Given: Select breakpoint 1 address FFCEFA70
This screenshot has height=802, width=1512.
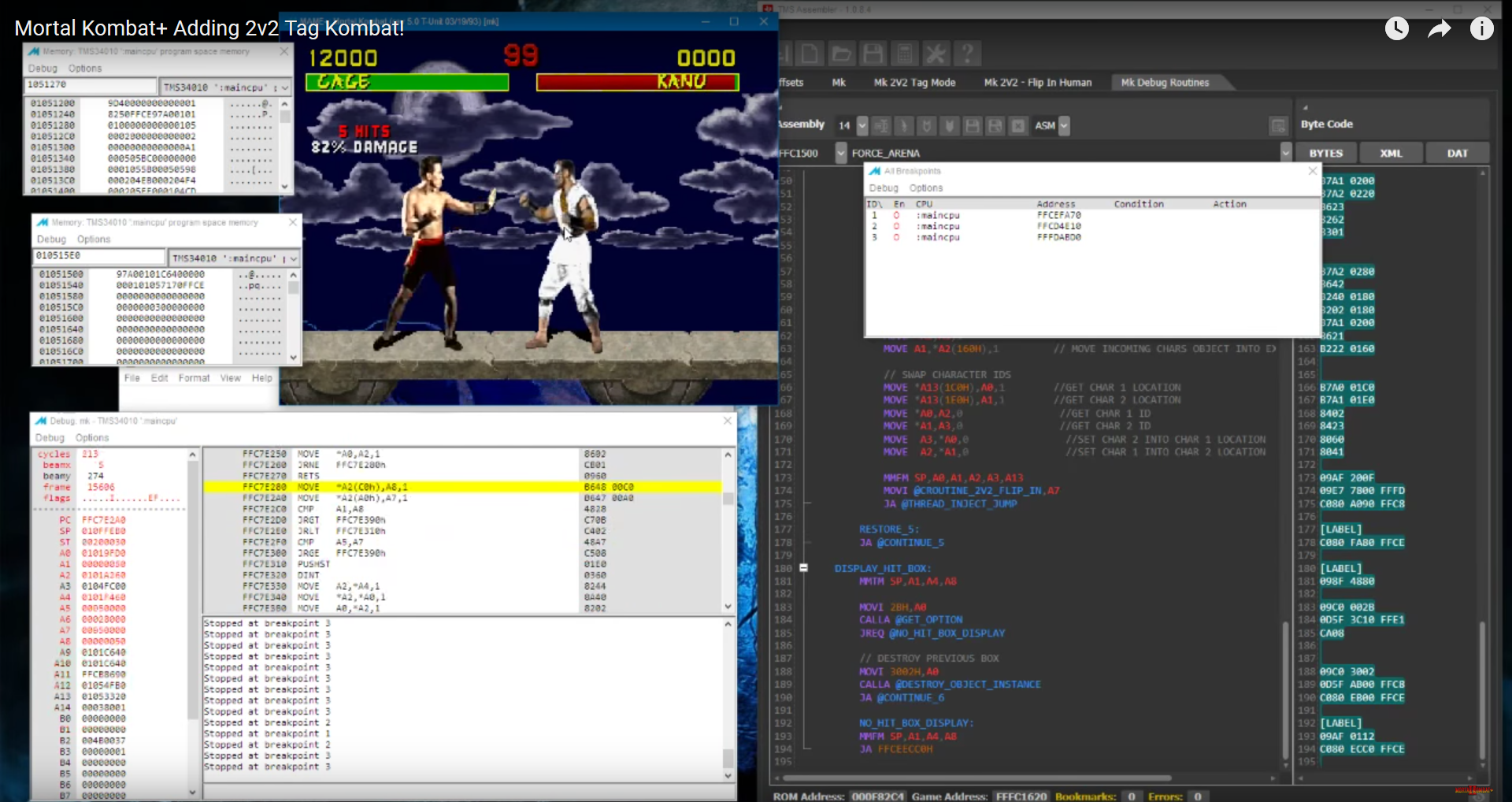Looking at the screenshot, I should pyautogui.click(x=1058, y=215).
